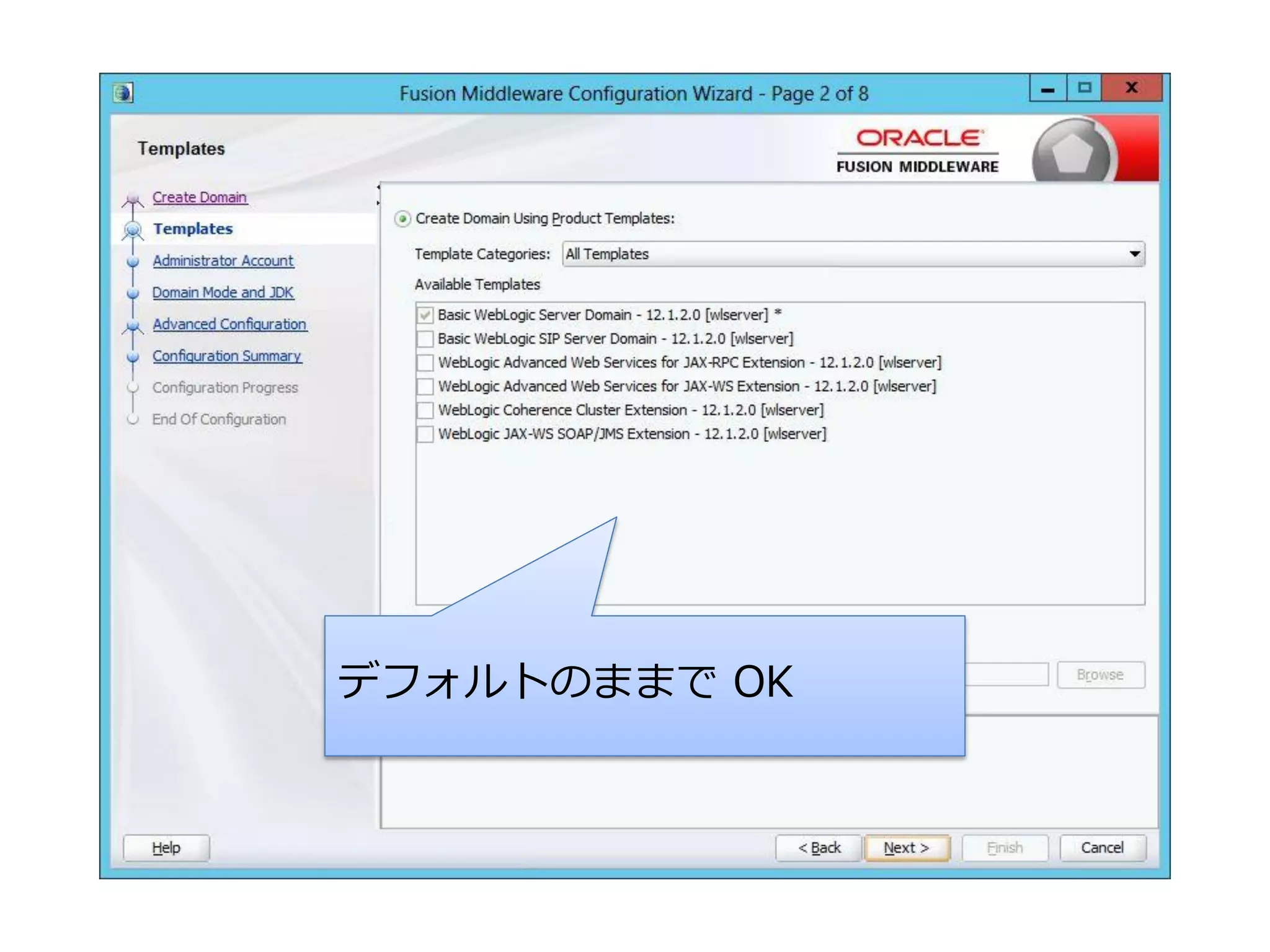The height and width of the screenshot is (952, 1270).
Task: Click the custom template path field
Action: pyautogui.click(x=1007, y=674)
